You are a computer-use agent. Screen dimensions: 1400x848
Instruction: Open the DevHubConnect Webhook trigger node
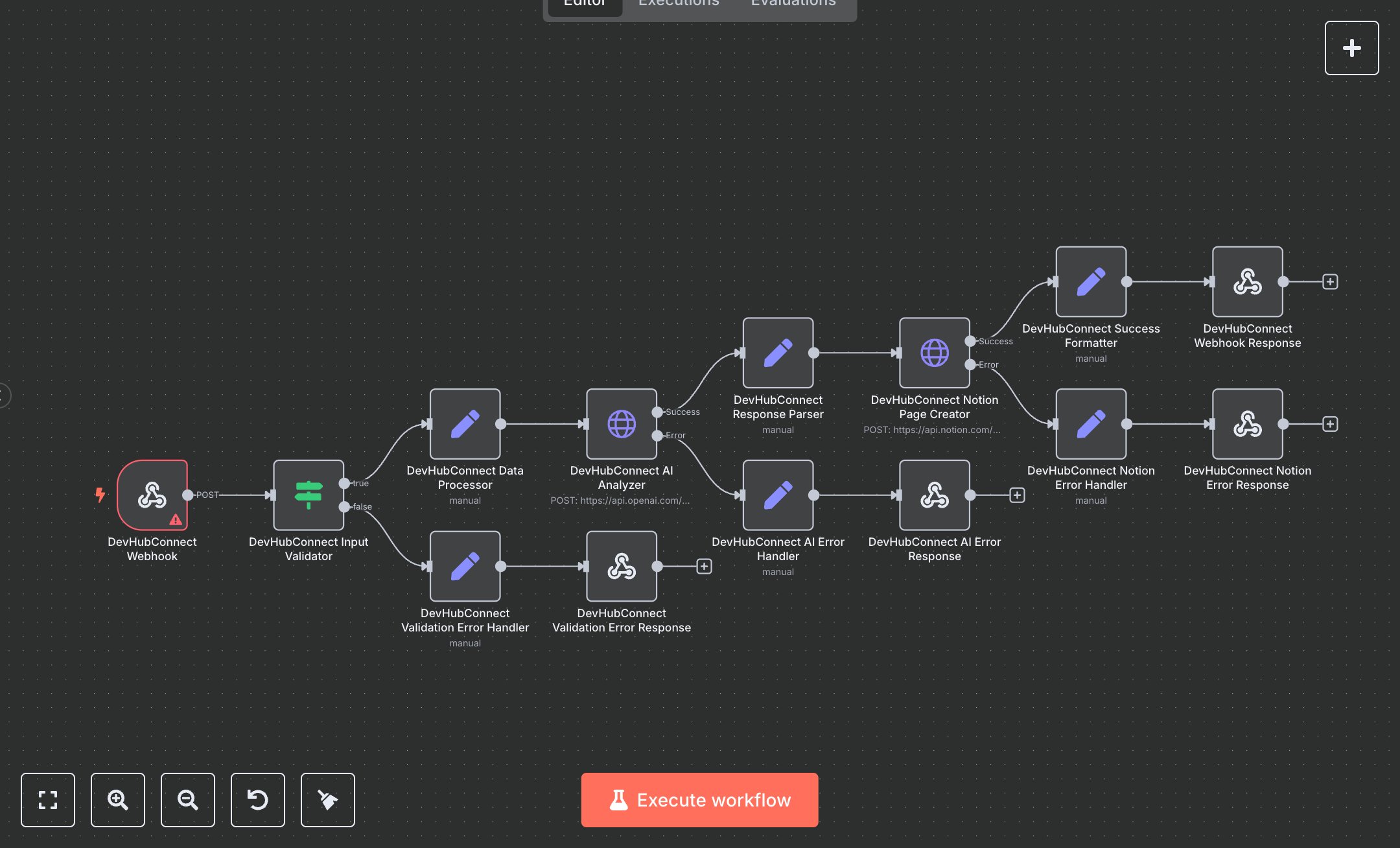pos(152,495)
